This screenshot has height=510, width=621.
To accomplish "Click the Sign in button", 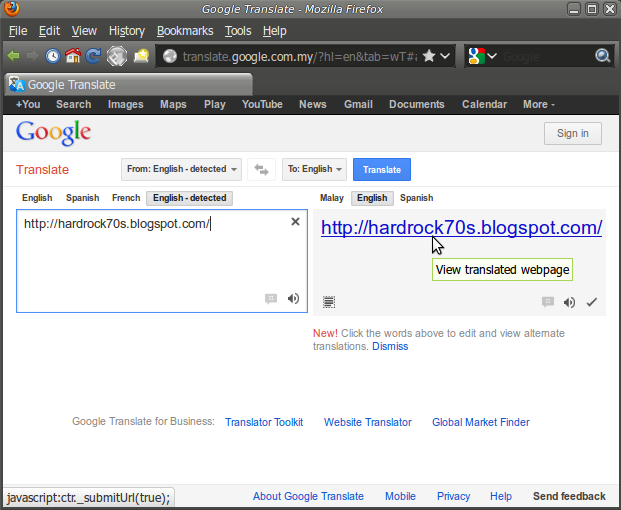I will pos(573,133).
